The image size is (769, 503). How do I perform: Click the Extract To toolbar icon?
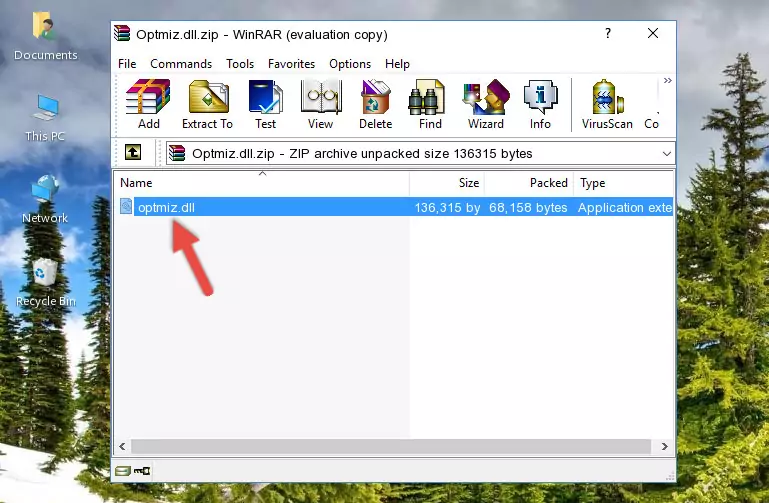coord(207,104)
